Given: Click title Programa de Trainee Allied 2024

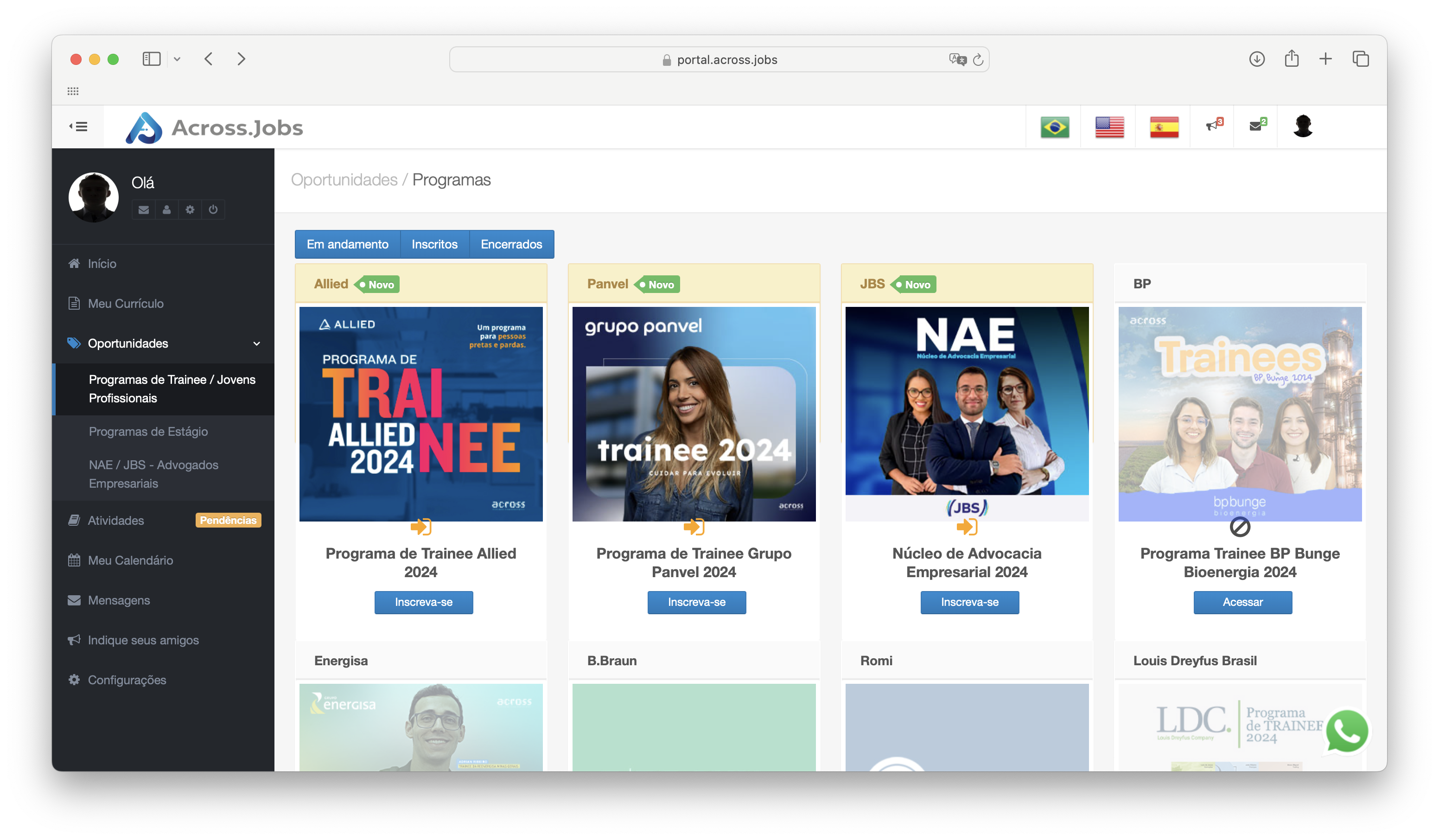Looking at the screenshot, I should coord(421,562).
